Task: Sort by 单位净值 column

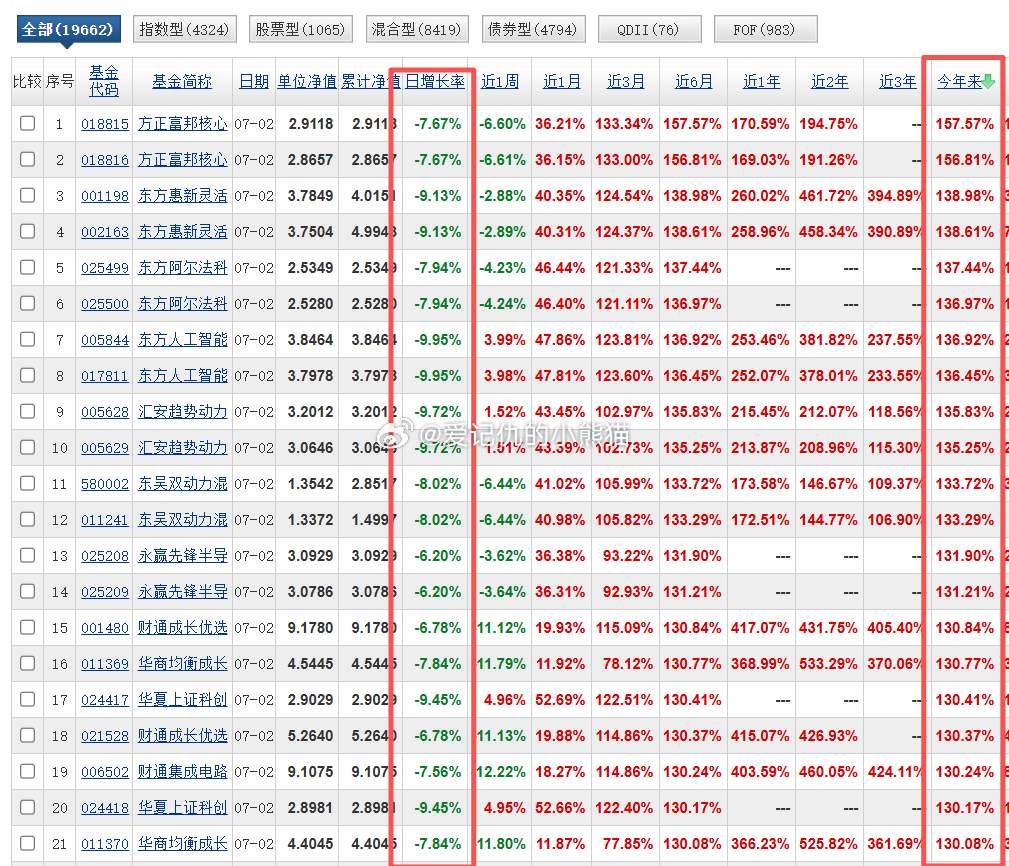Action: click(x=307, y=82)
